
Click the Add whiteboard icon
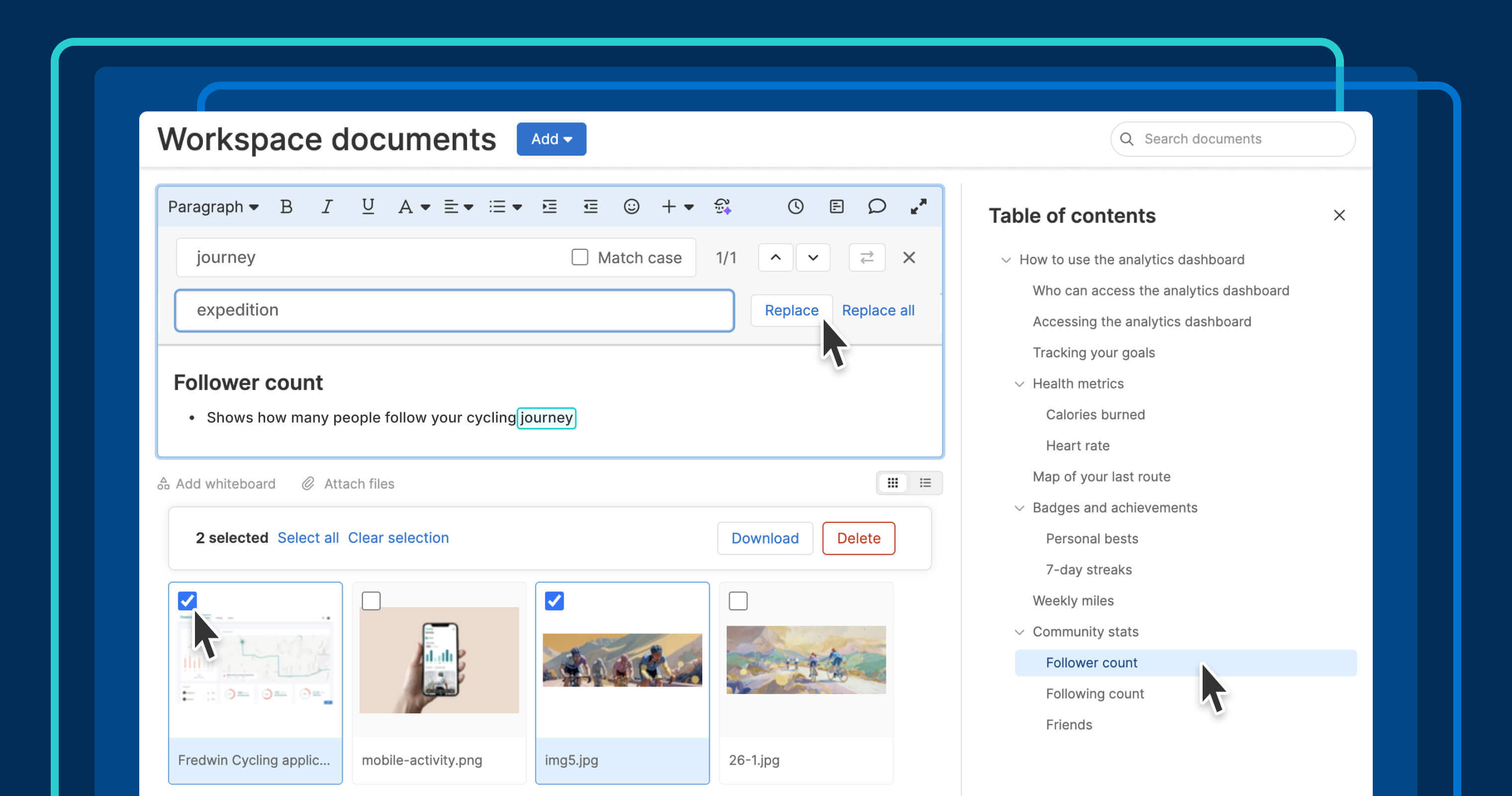[163, 484]
